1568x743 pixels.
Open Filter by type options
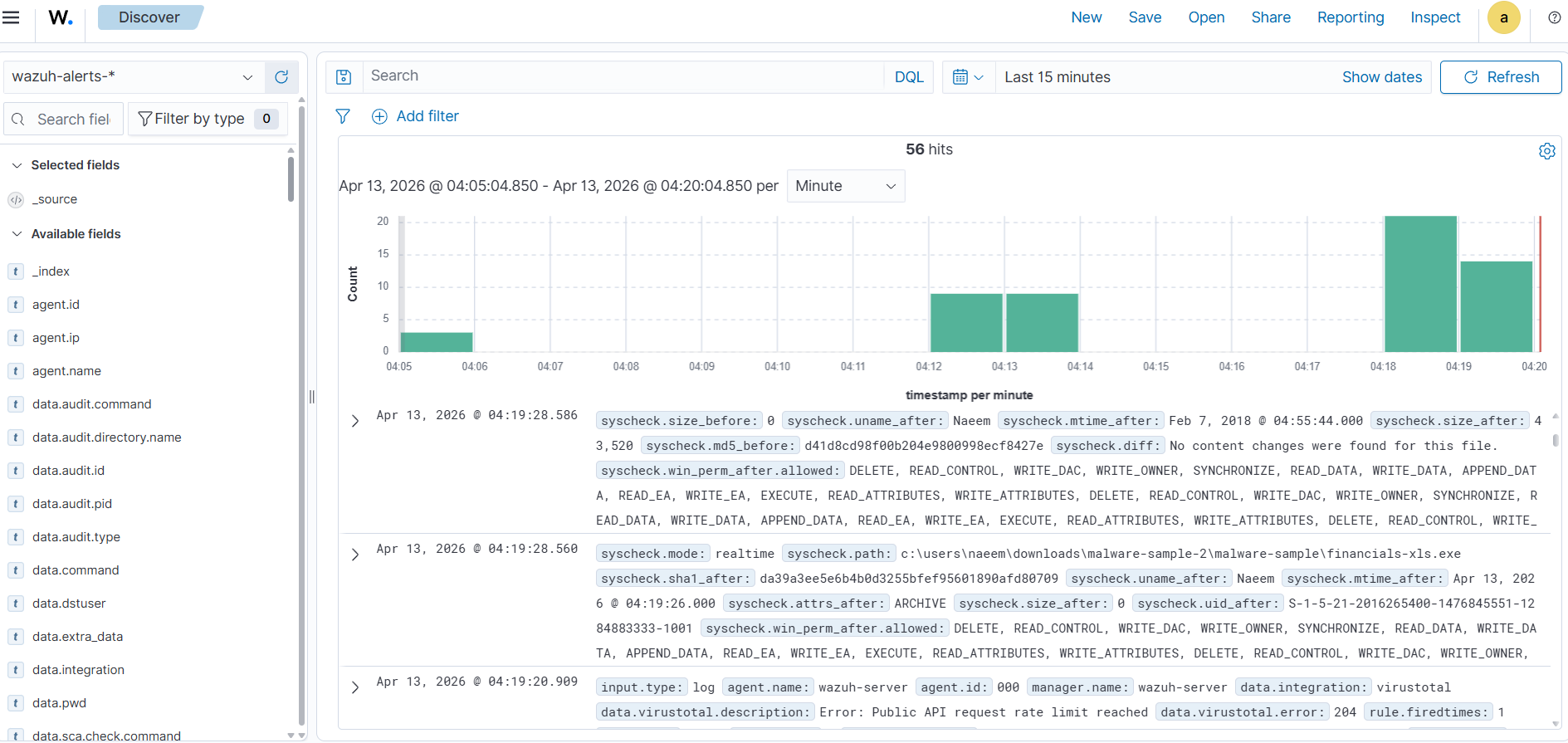(x=208, y=119)
